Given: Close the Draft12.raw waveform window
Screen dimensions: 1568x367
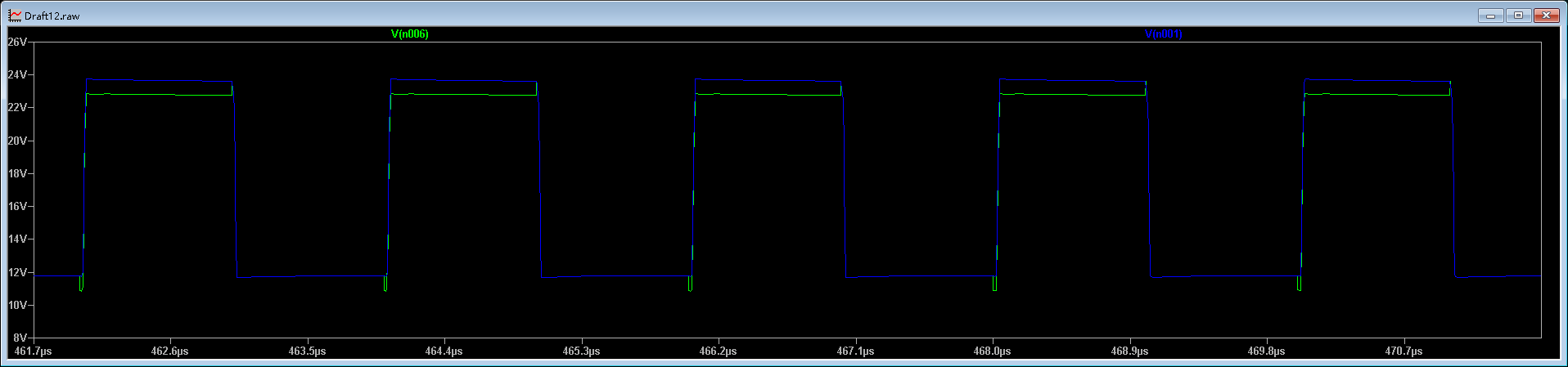Looking at the screenshot, I should coord(1546,16).
